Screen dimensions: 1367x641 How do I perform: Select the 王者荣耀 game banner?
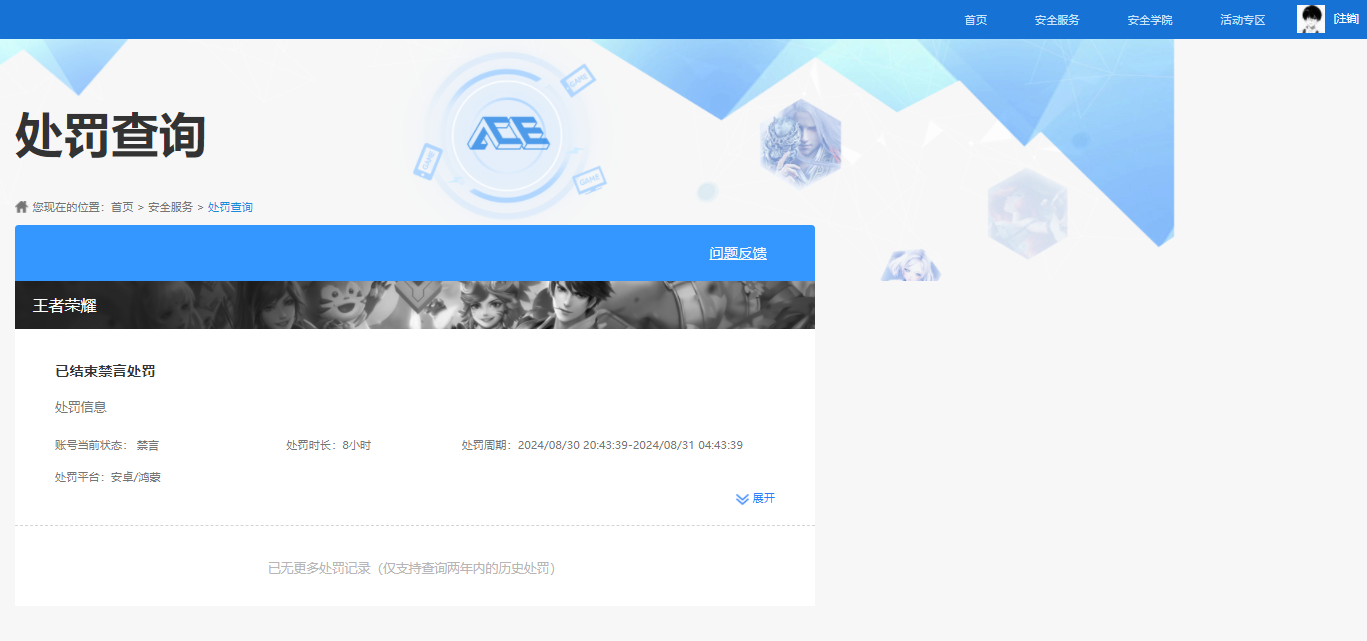pos(414,305)
